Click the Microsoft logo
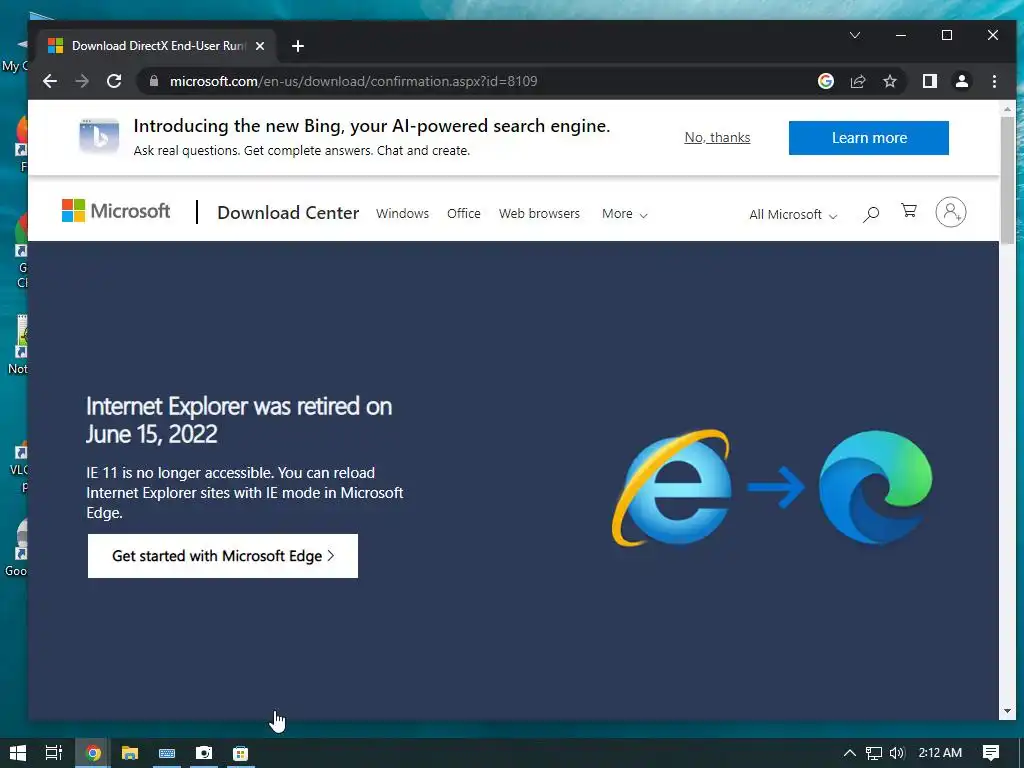Viewport: 1024px width, 768px height. [116, 211]
